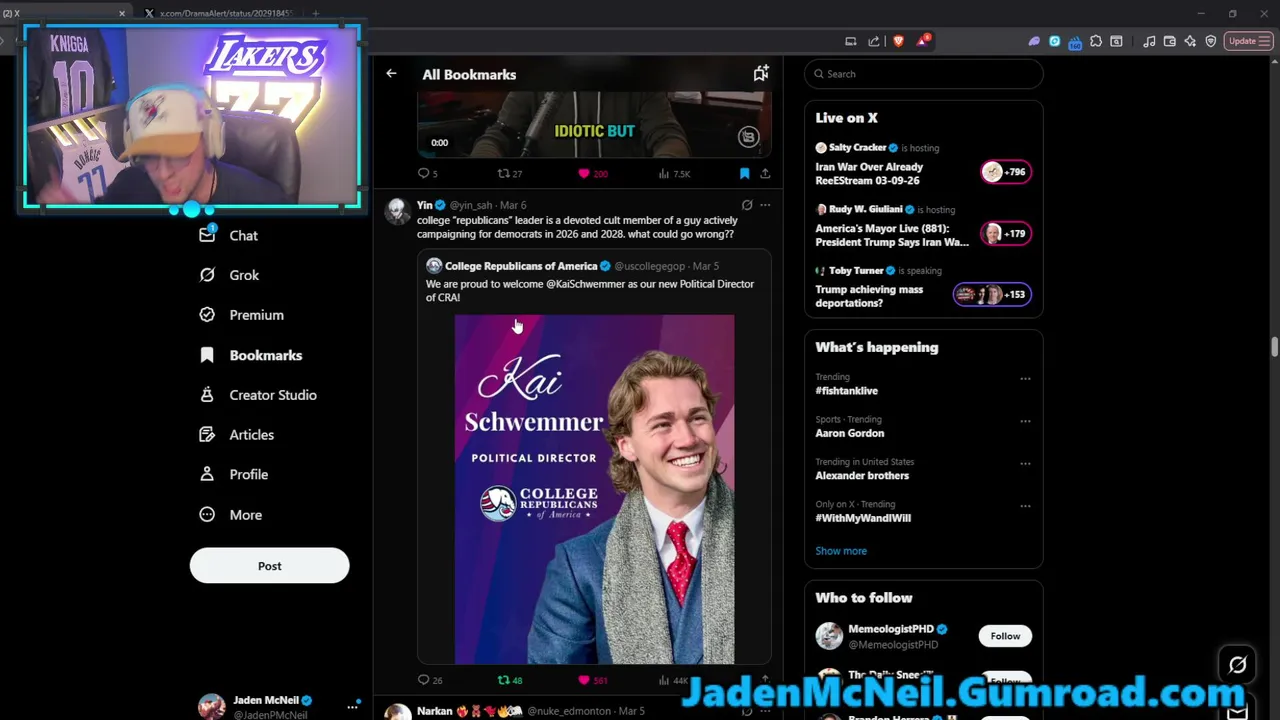This screenshot has height=720, width=1280.
Task: Reply to Yin's post with 26 replies
Action: coord(424,680)
